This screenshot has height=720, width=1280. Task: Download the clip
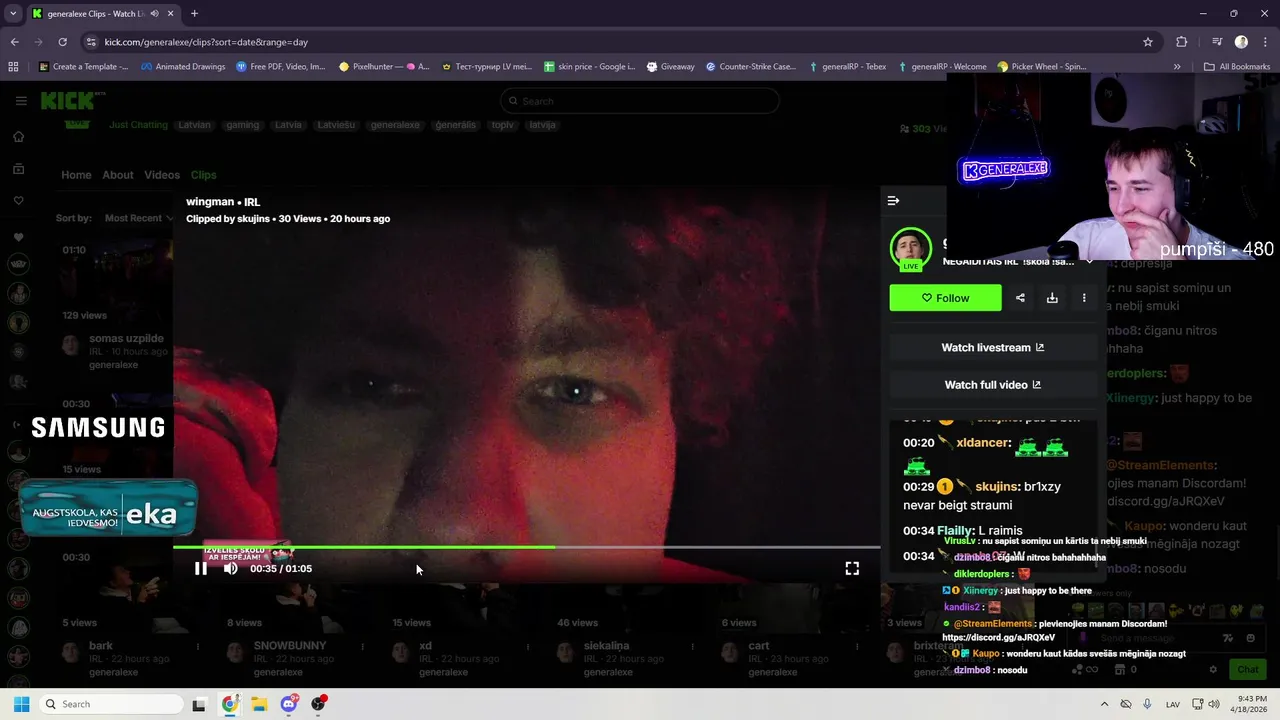click(1052, 298)
